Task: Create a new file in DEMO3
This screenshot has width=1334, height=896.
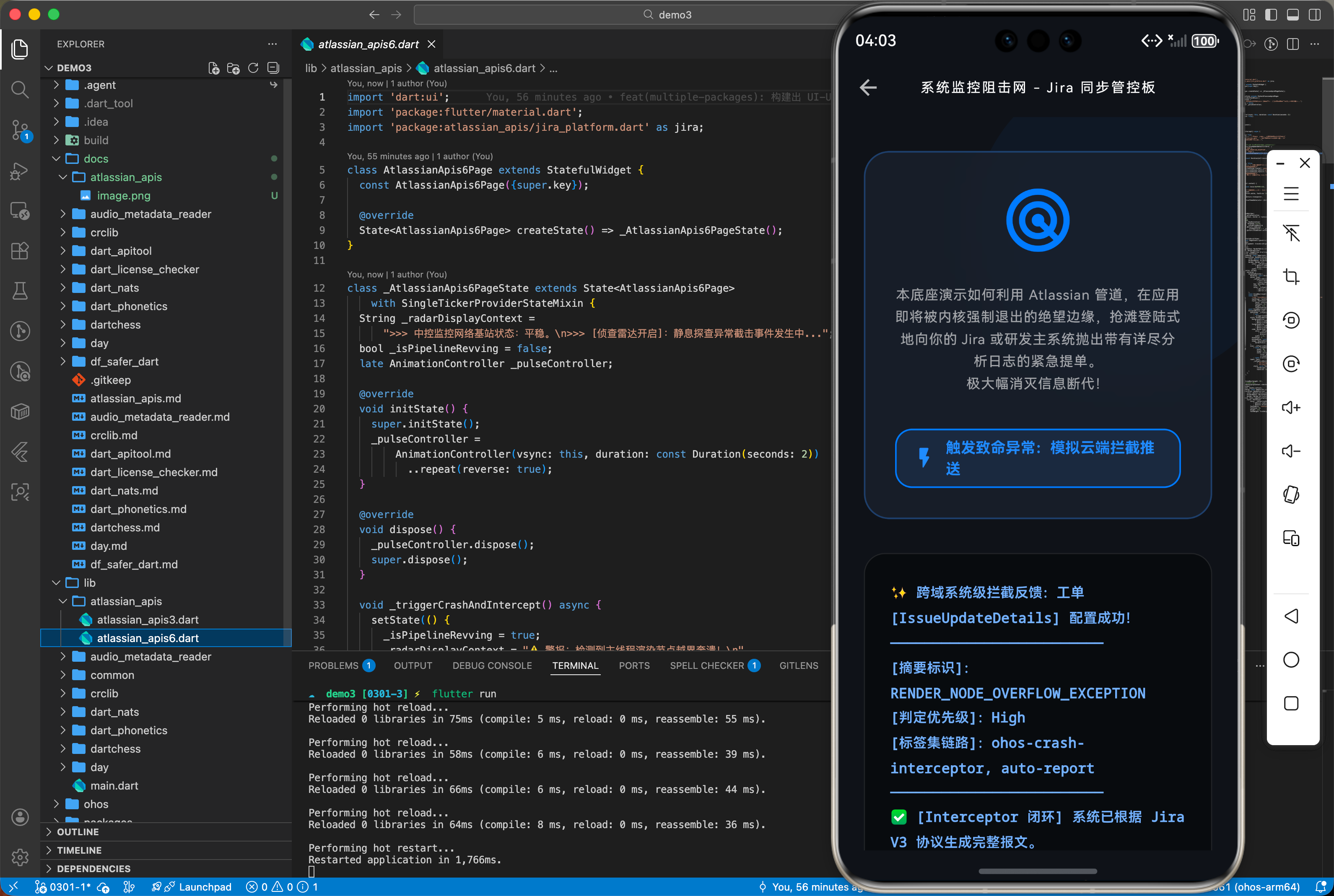Action: pos(214,68)
